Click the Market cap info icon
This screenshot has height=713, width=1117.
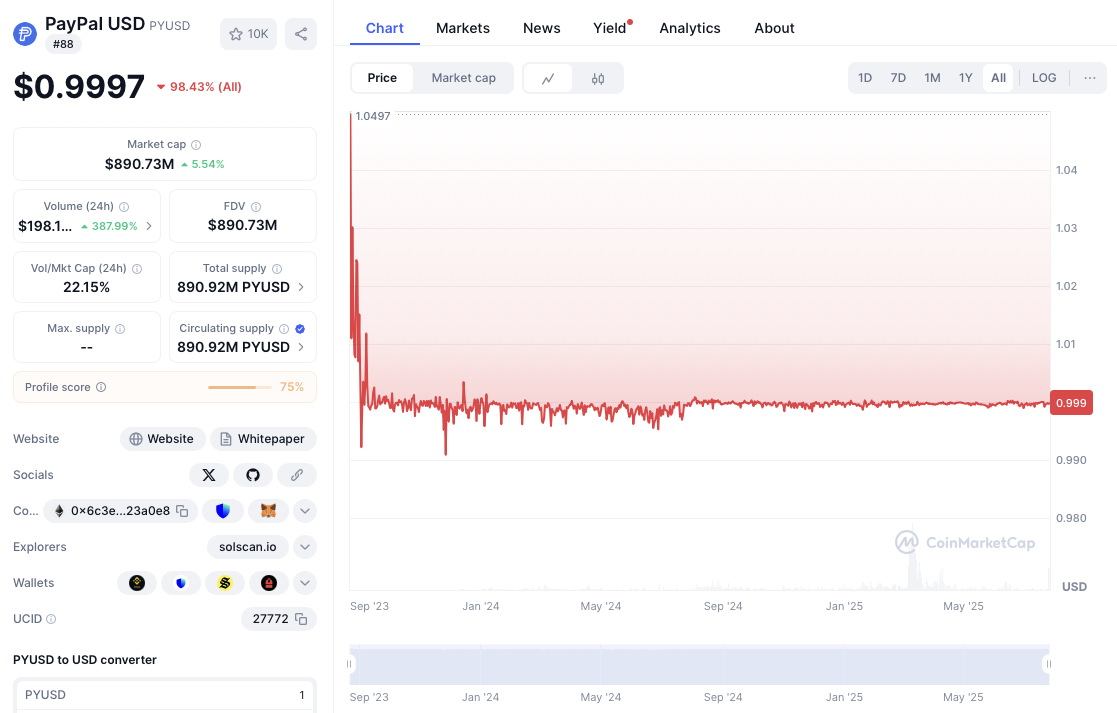click(196, 145)
